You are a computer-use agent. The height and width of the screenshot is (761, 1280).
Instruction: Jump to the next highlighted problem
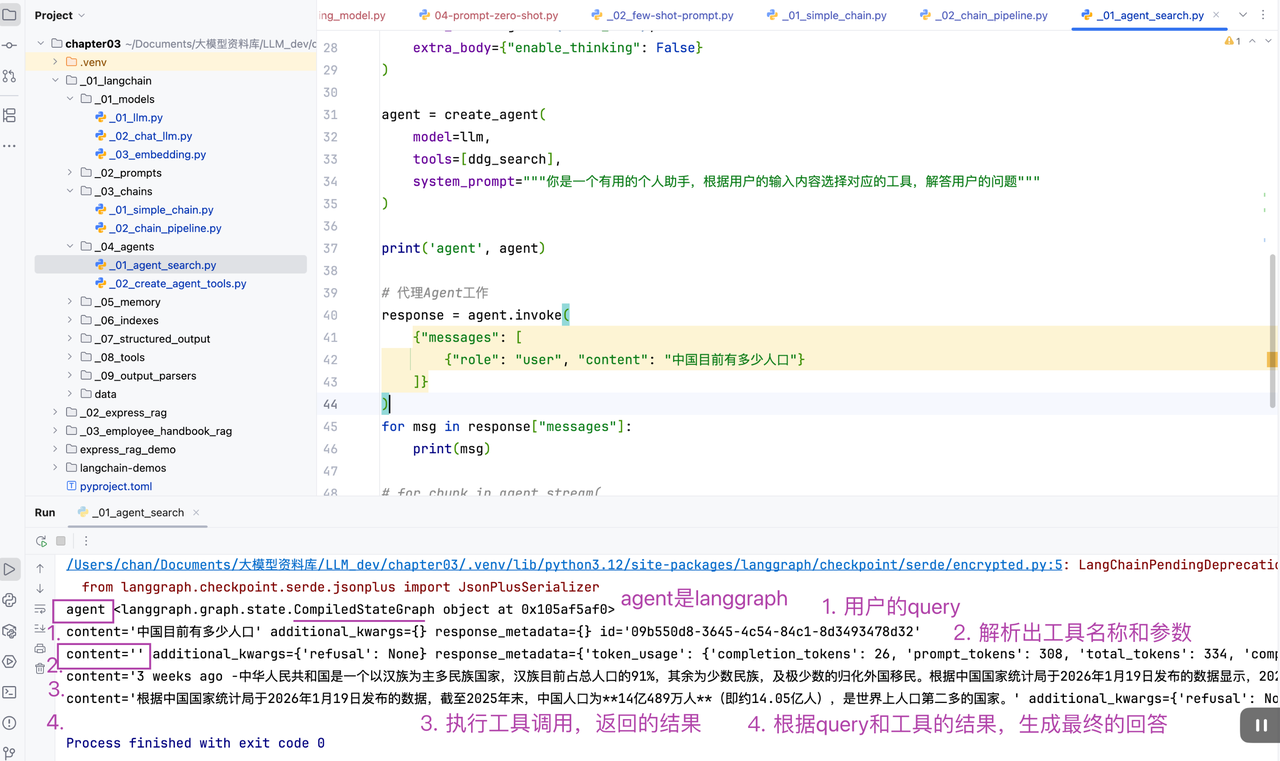pos(1268,41)
